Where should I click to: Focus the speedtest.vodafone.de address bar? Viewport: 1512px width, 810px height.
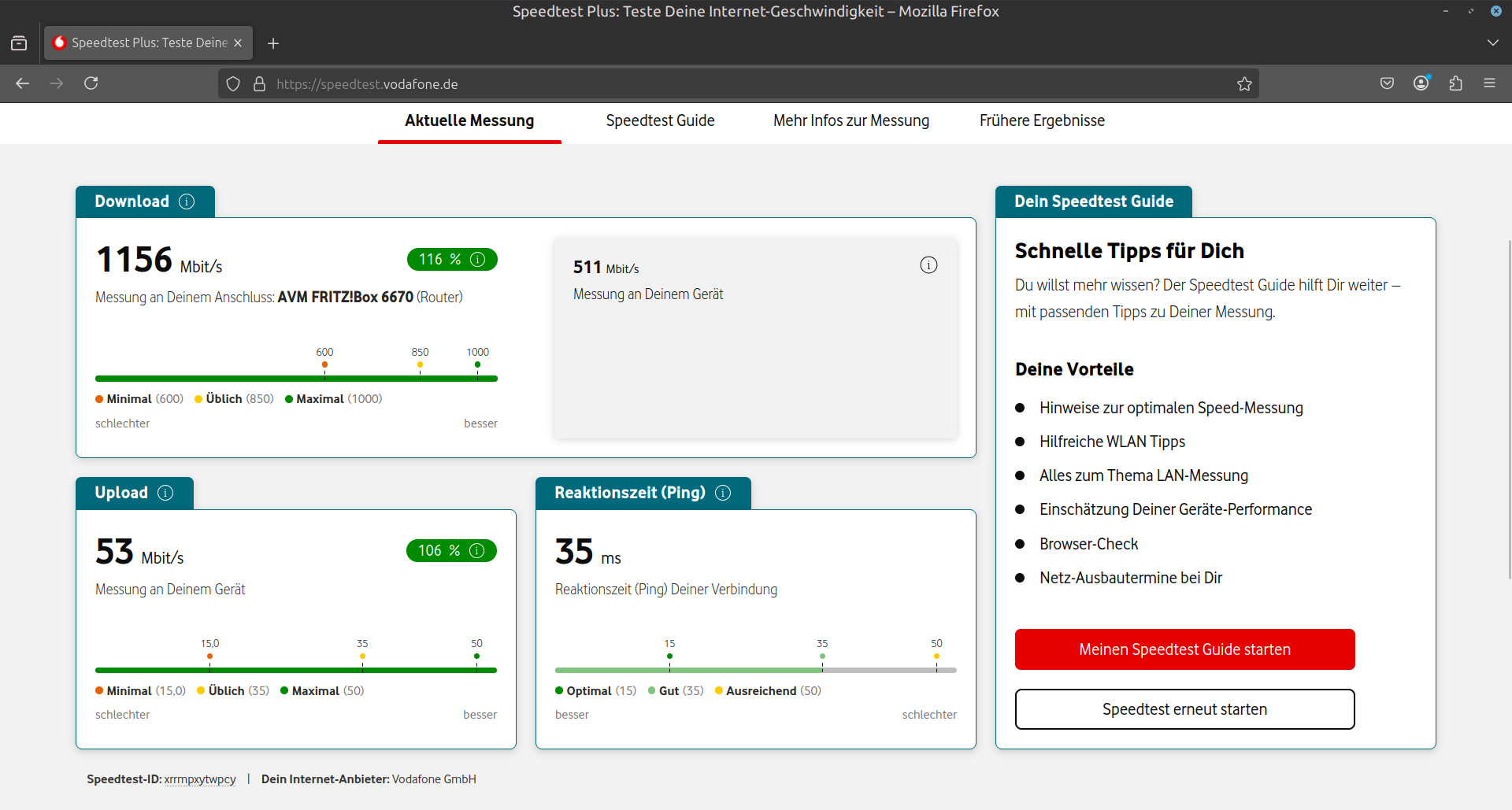coord(739,84)
